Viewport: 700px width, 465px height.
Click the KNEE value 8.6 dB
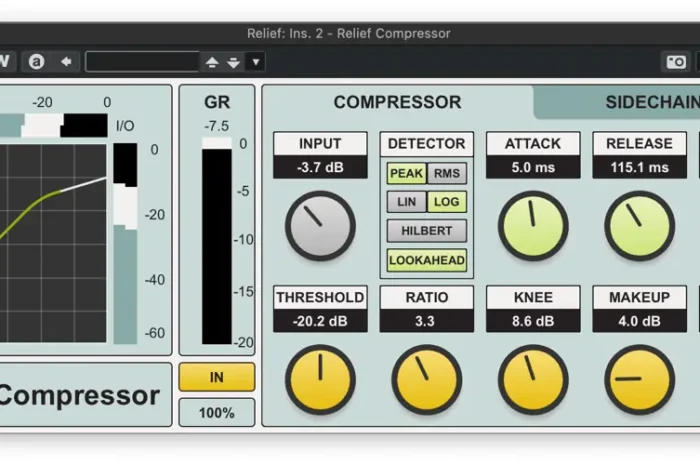[533, 321]
